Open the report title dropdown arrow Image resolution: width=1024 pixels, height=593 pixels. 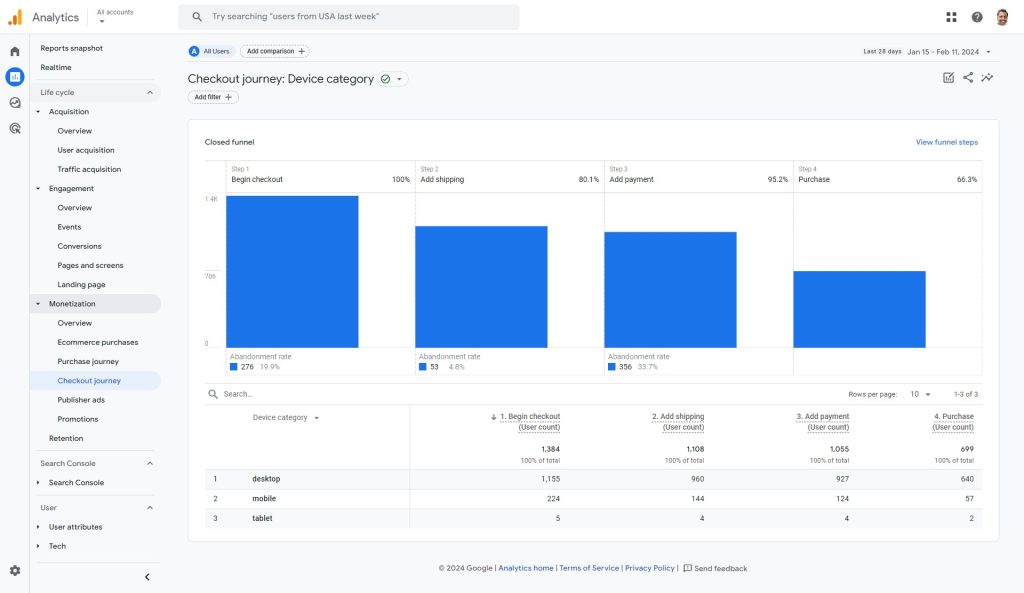coord(399,79)
